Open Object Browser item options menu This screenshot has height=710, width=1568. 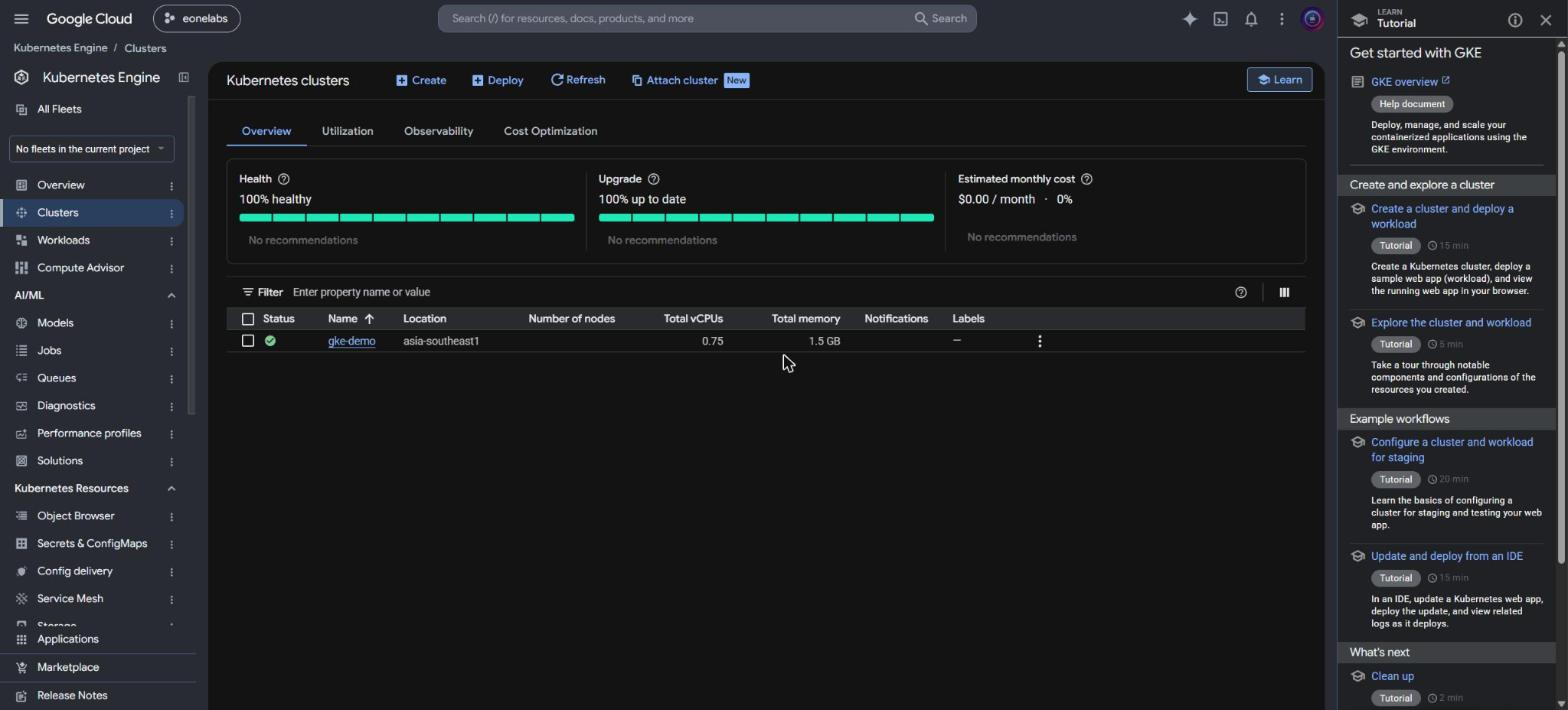[171, 517]
